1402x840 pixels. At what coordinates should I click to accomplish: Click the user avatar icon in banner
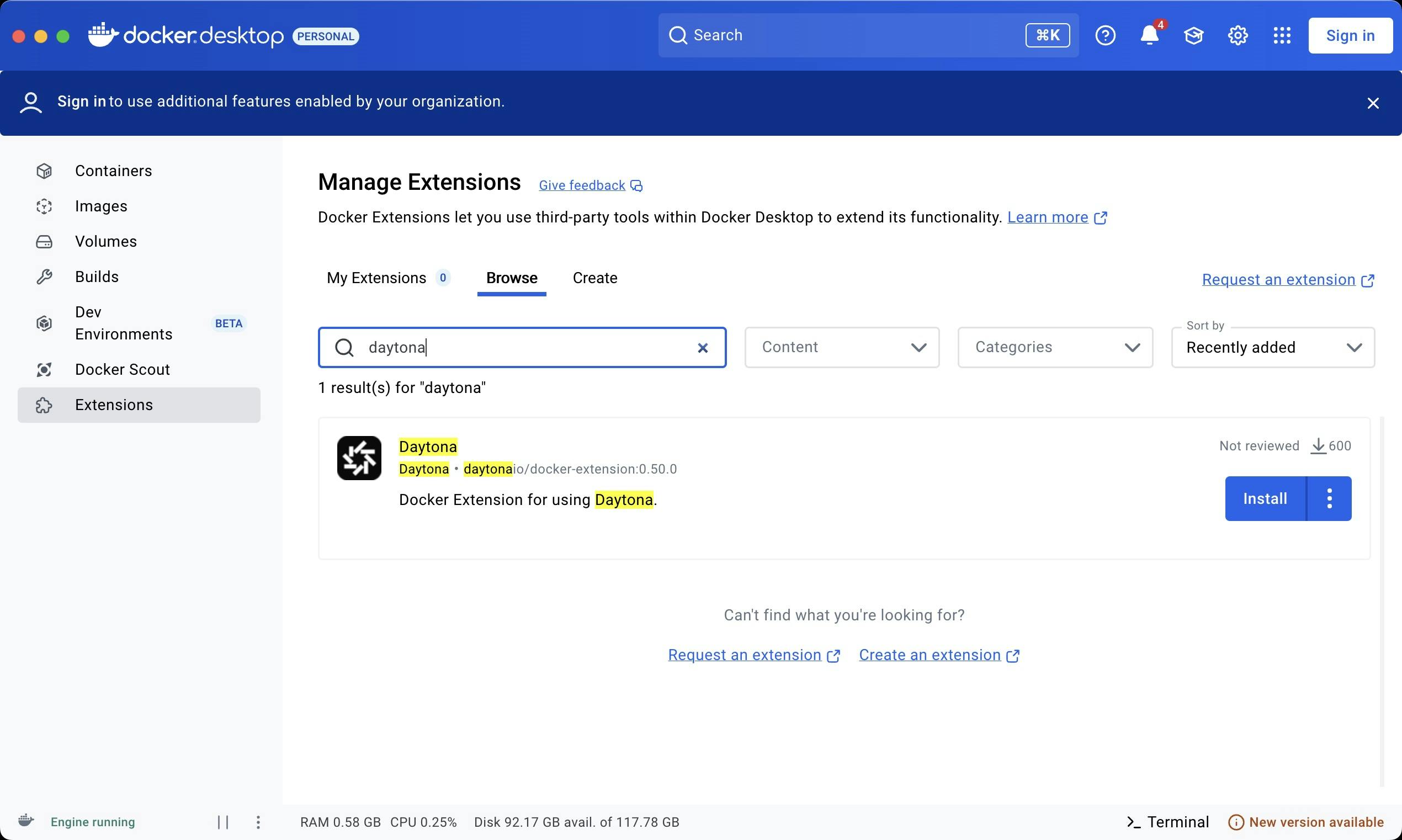point(30,103)
